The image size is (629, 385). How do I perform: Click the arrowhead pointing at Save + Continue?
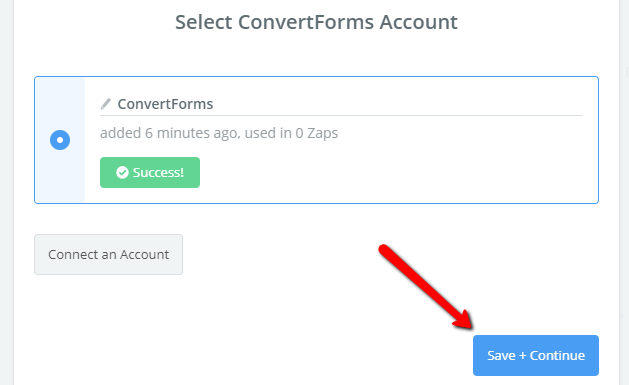(x=463, y=320)
